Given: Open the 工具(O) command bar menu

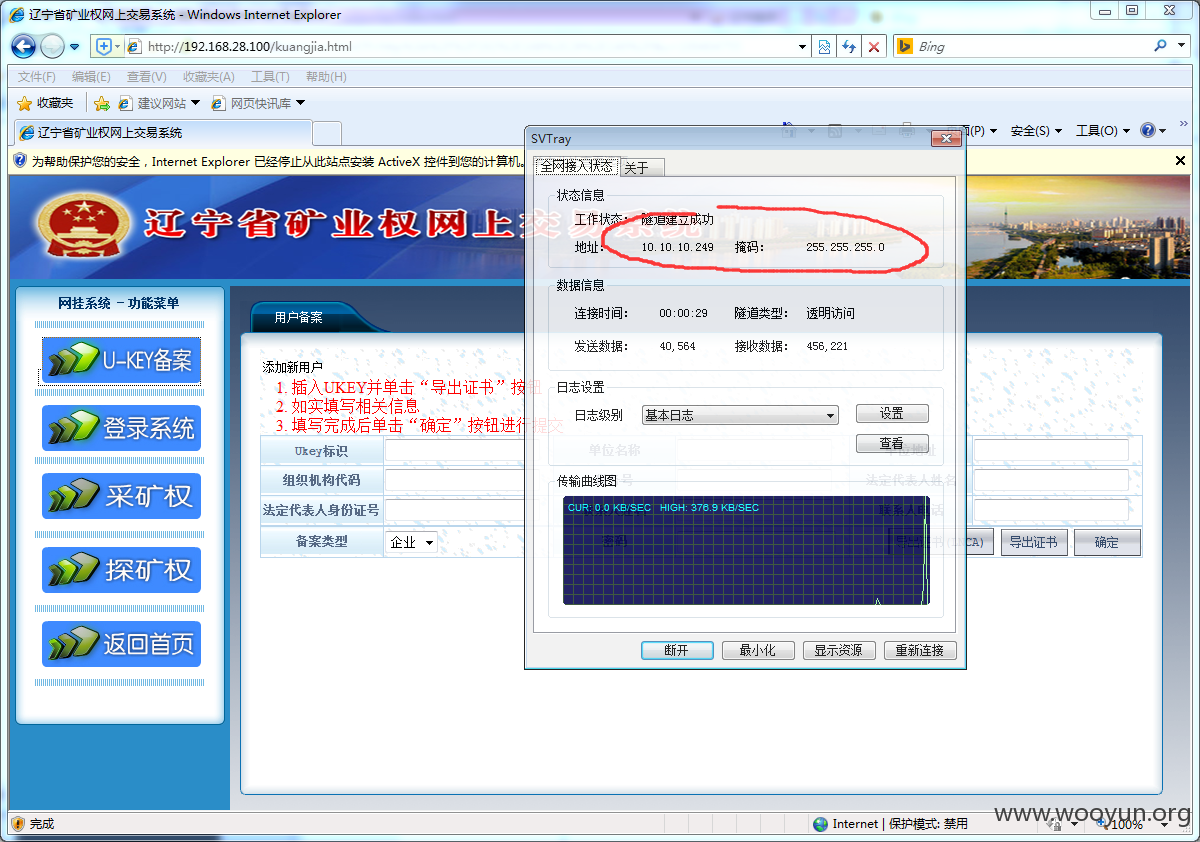Looking at the screenshot, I should point(1102,131).
